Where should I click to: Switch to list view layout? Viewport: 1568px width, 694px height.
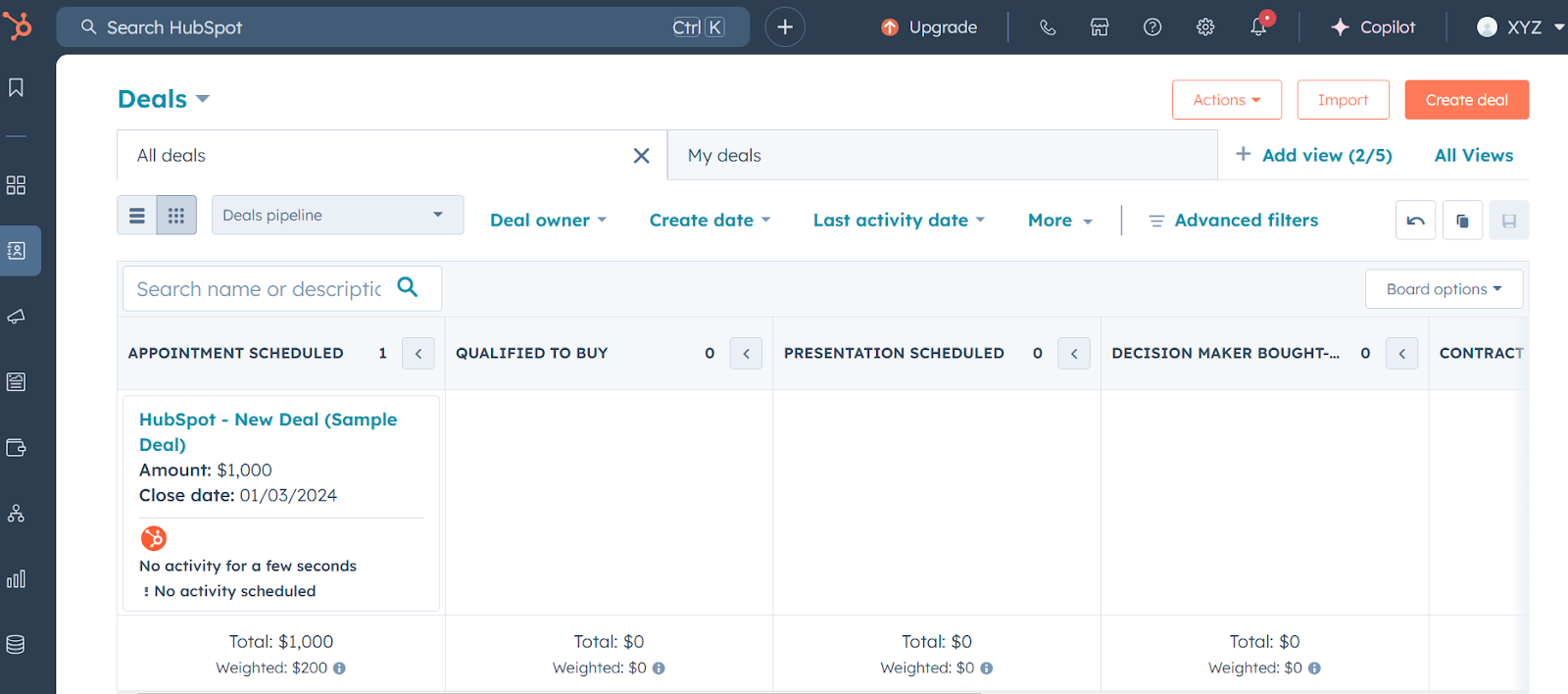137,216
